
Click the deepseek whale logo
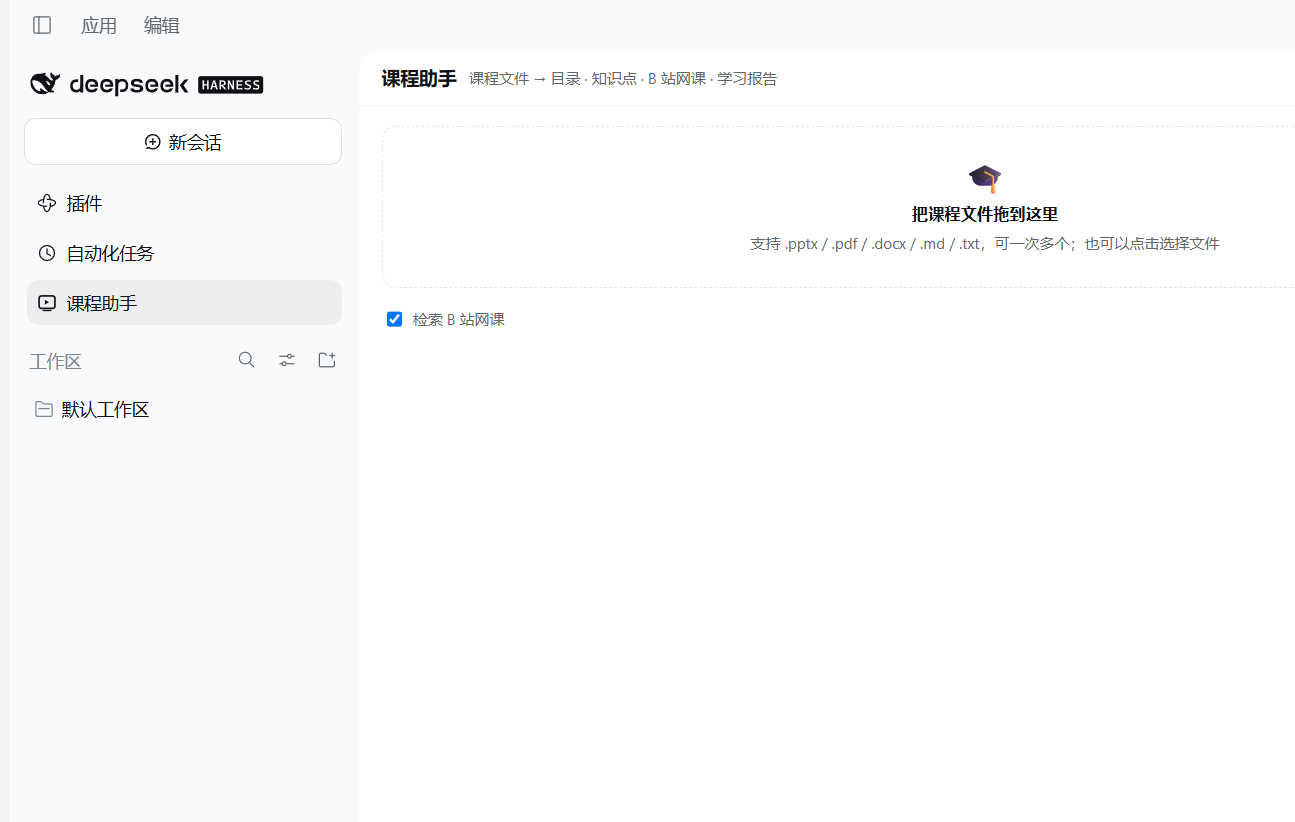(x=45, y=84)
